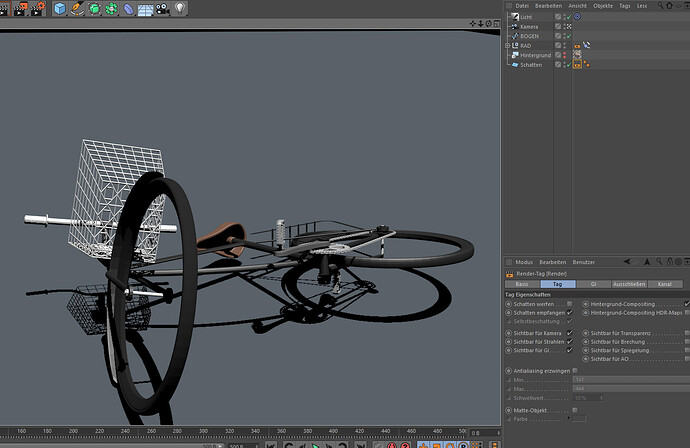Select the texture tag on Hintergrund row
690x448 pixels.
pos(577,55)
